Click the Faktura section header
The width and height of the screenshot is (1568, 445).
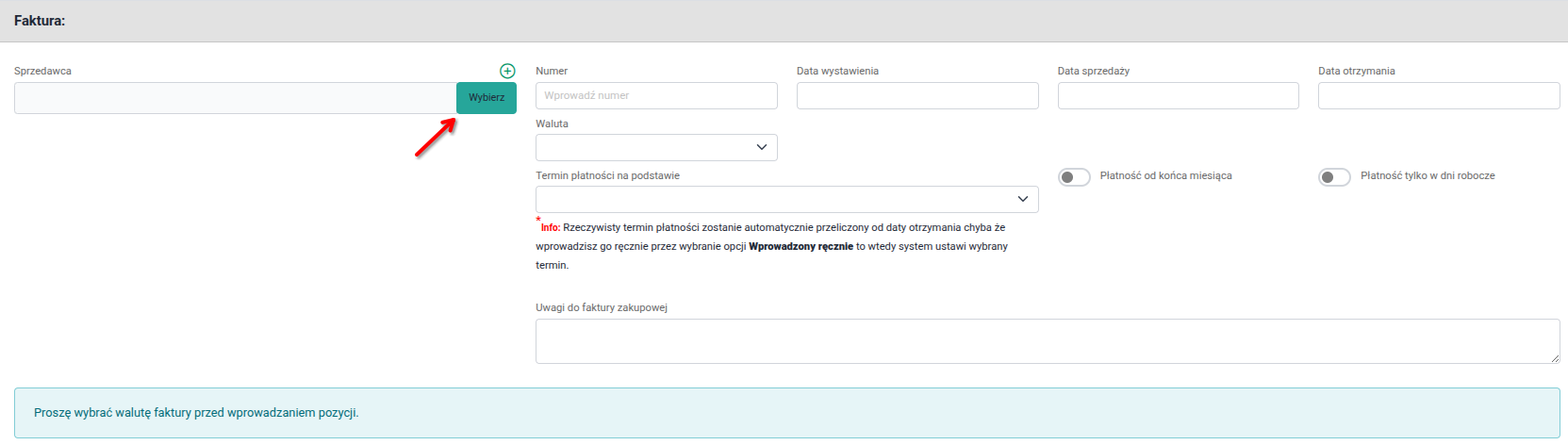click(40, 21)
